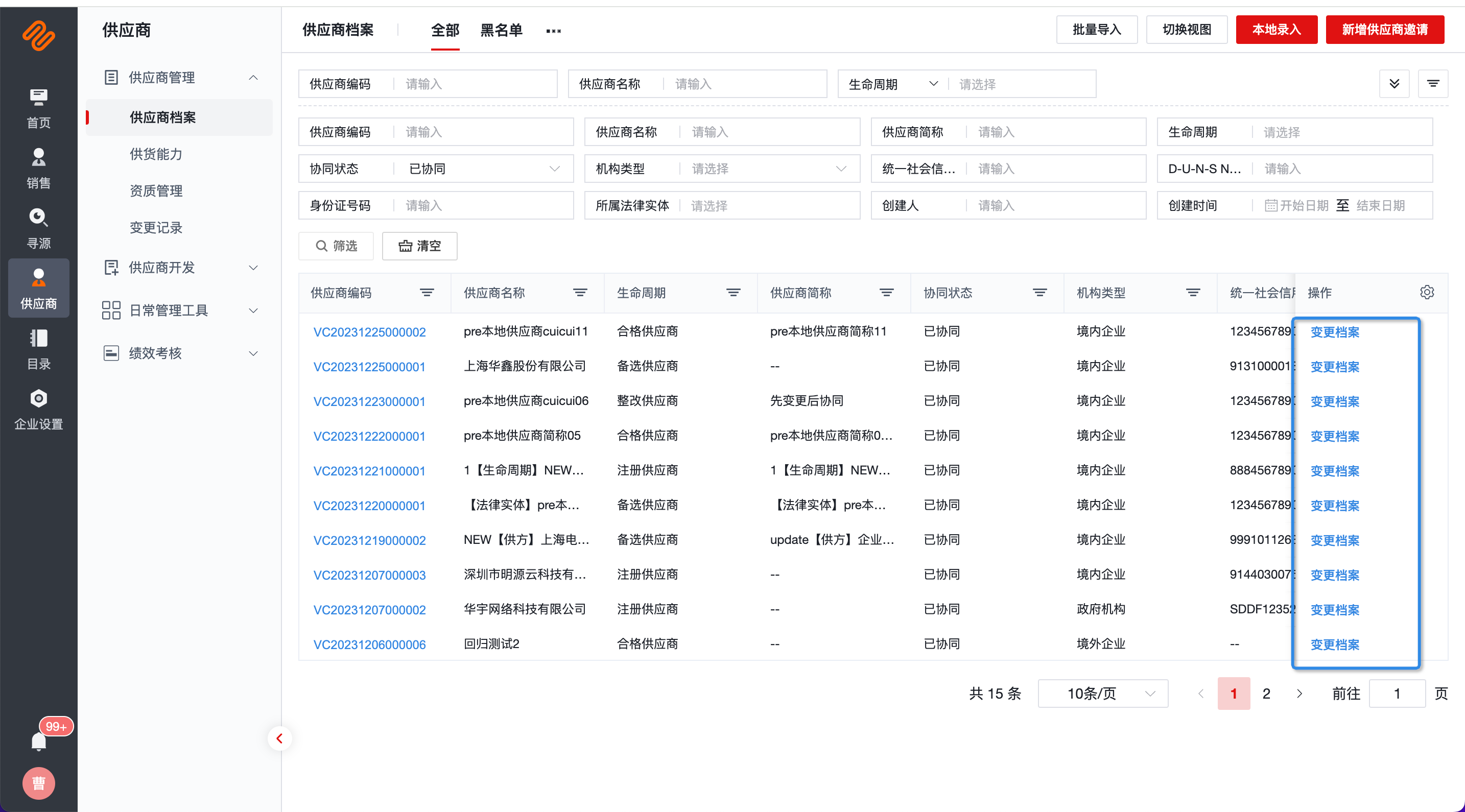The height and width of the screenshot is (812, 1465).
Task: Open supplier VC20231225000002 link
Action: click(370, 332)
